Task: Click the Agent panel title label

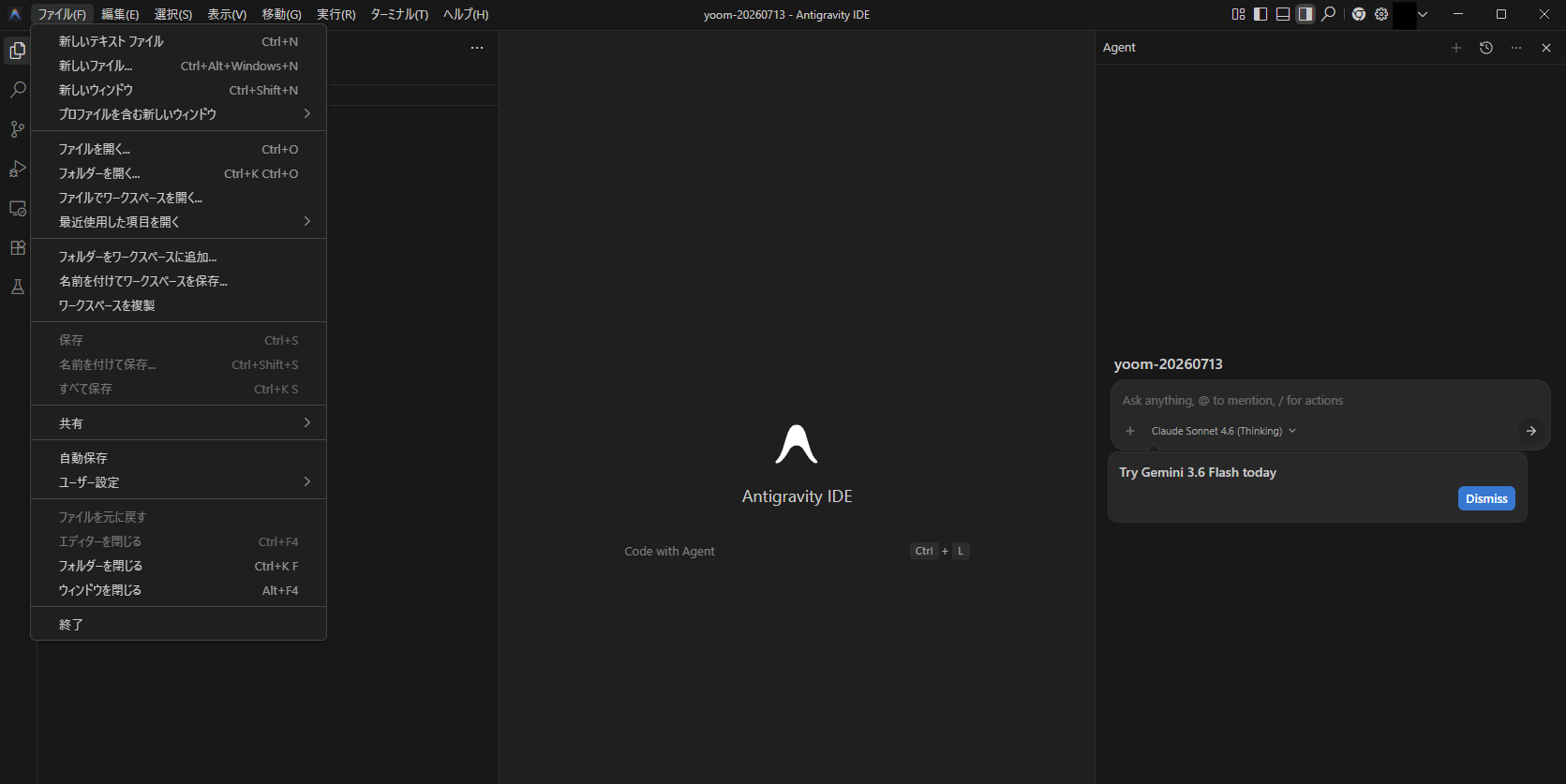Action: [1119, 48]
